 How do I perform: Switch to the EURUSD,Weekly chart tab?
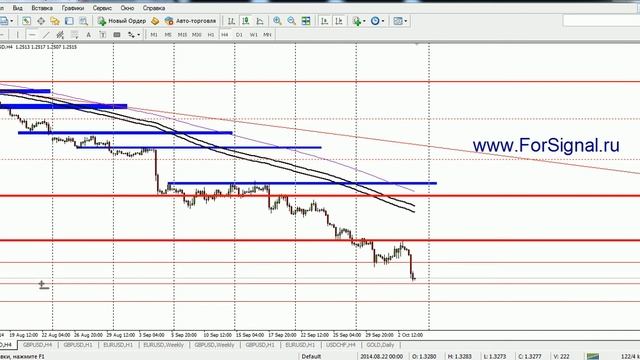(163, 345)
